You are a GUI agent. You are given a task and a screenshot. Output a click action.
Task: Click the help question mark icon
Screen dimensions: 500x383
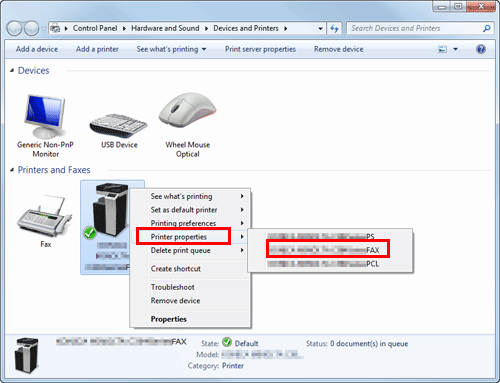pos(481,49)
